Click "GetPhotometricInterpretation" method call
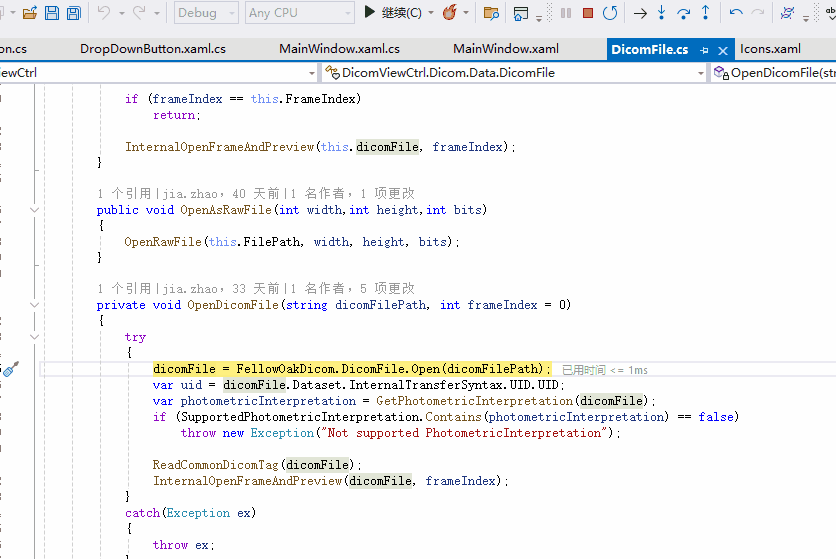 [x=475, y=401]
